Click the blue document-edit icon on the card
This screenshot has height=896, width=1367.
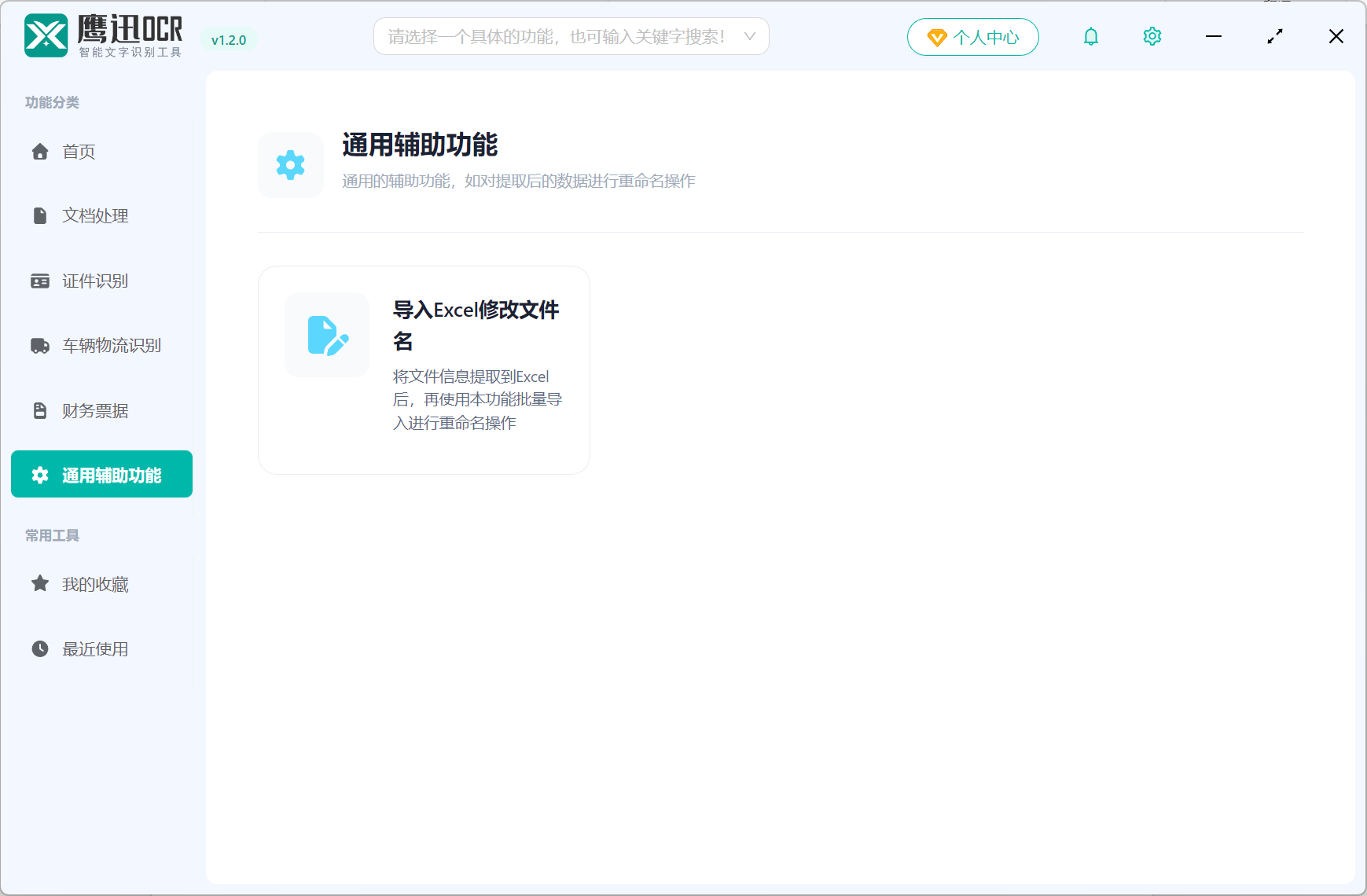326,335
